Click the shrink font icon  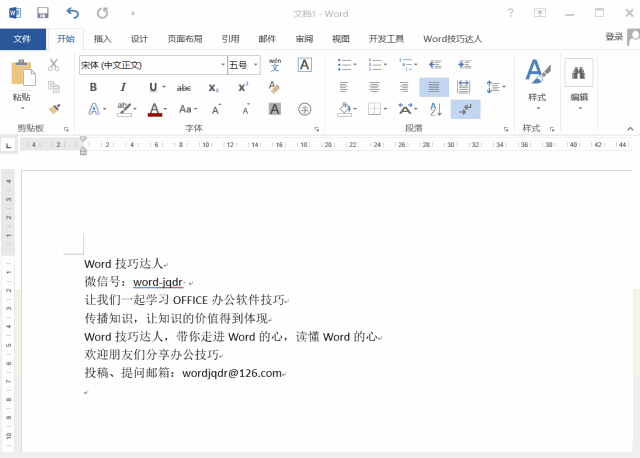click(x=246, y=109)
